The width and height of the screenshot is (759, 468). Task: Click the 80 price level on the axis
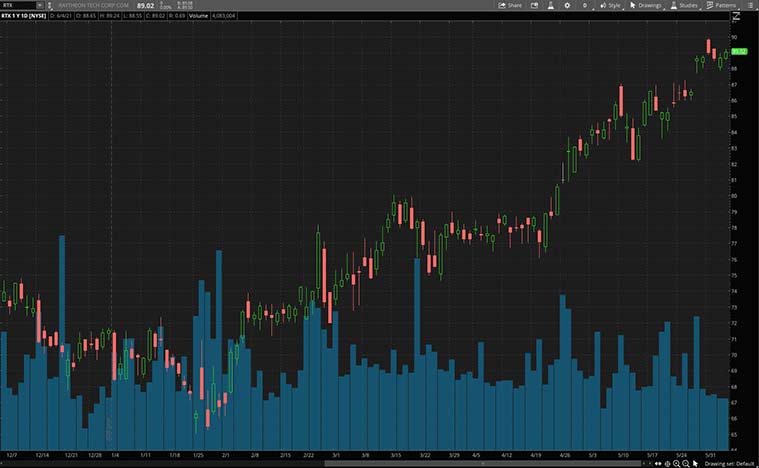tap(734, 196)
